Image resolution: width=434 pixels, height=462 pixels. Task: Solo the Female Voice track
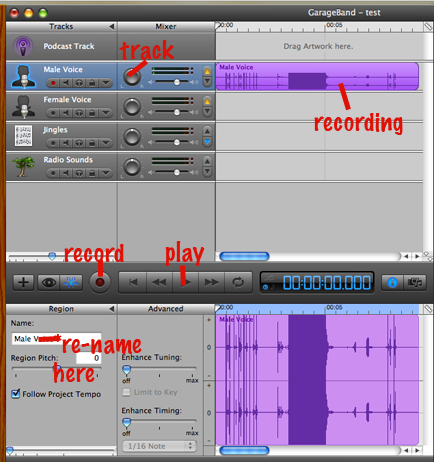coord(79,113)
